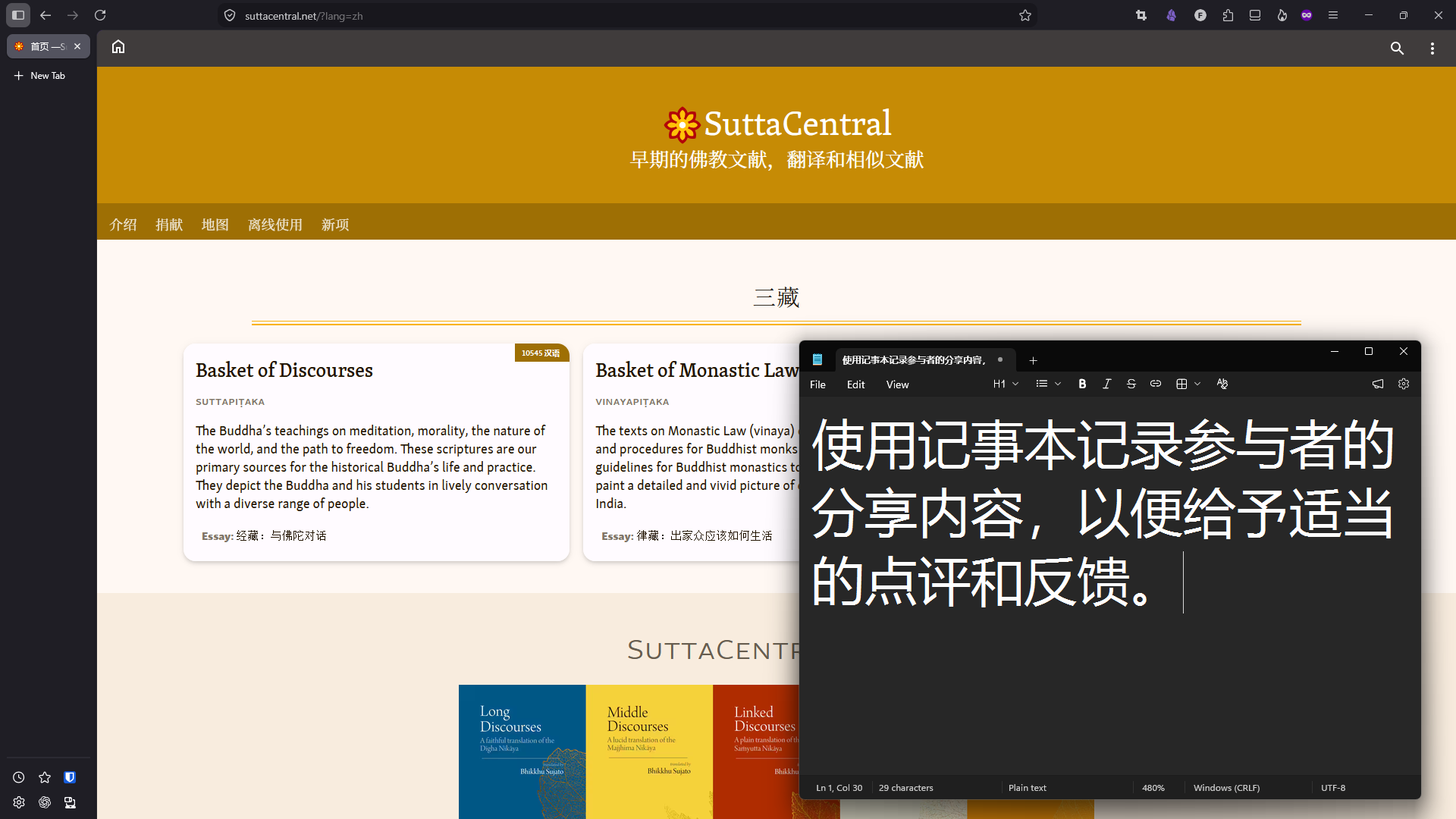Open the Basket of Monastic Law card
This screenshot has width=1456, height=819.
point(691,453)
